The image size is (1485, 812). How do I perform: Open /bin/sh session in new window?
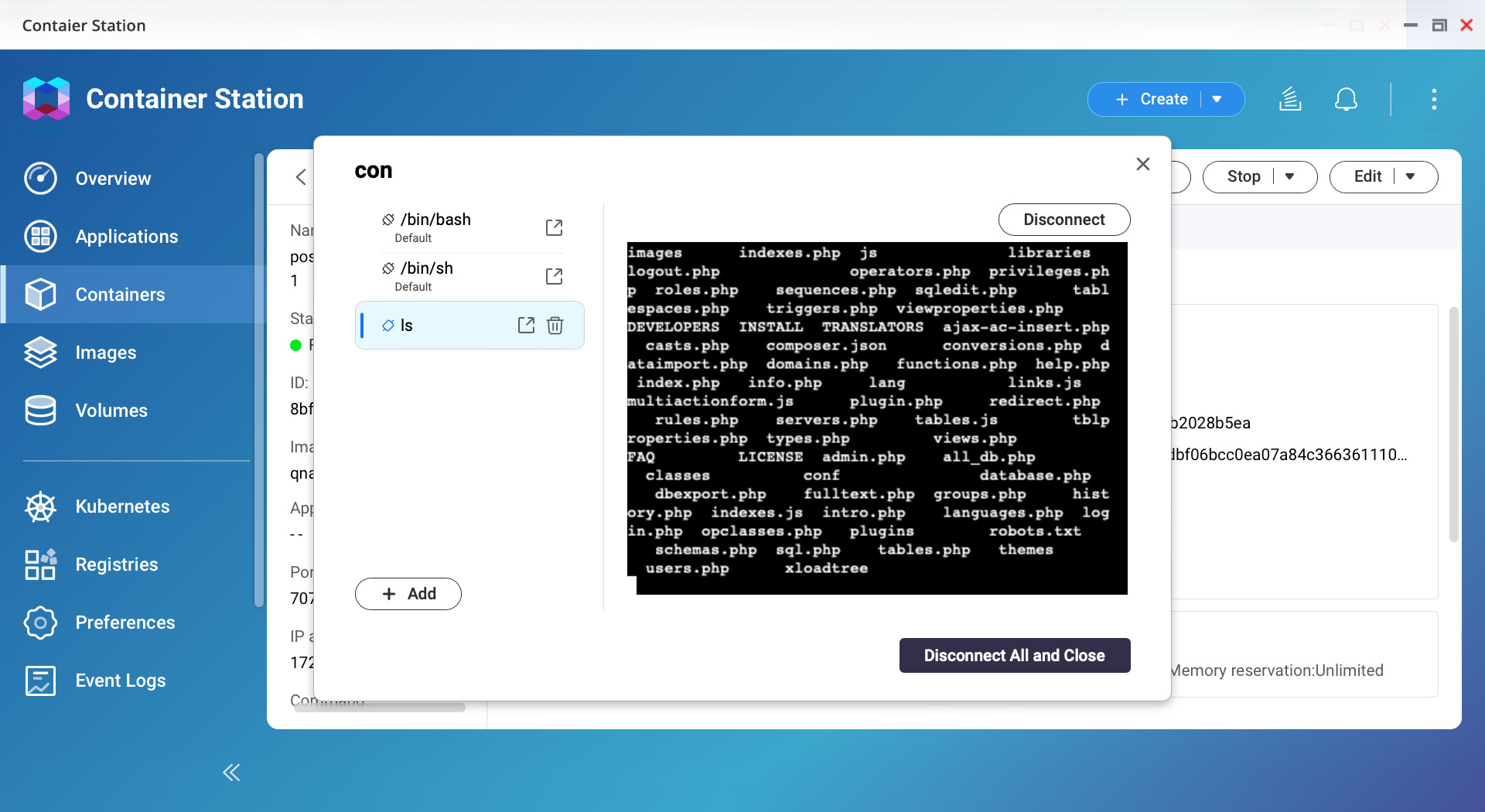554,276
